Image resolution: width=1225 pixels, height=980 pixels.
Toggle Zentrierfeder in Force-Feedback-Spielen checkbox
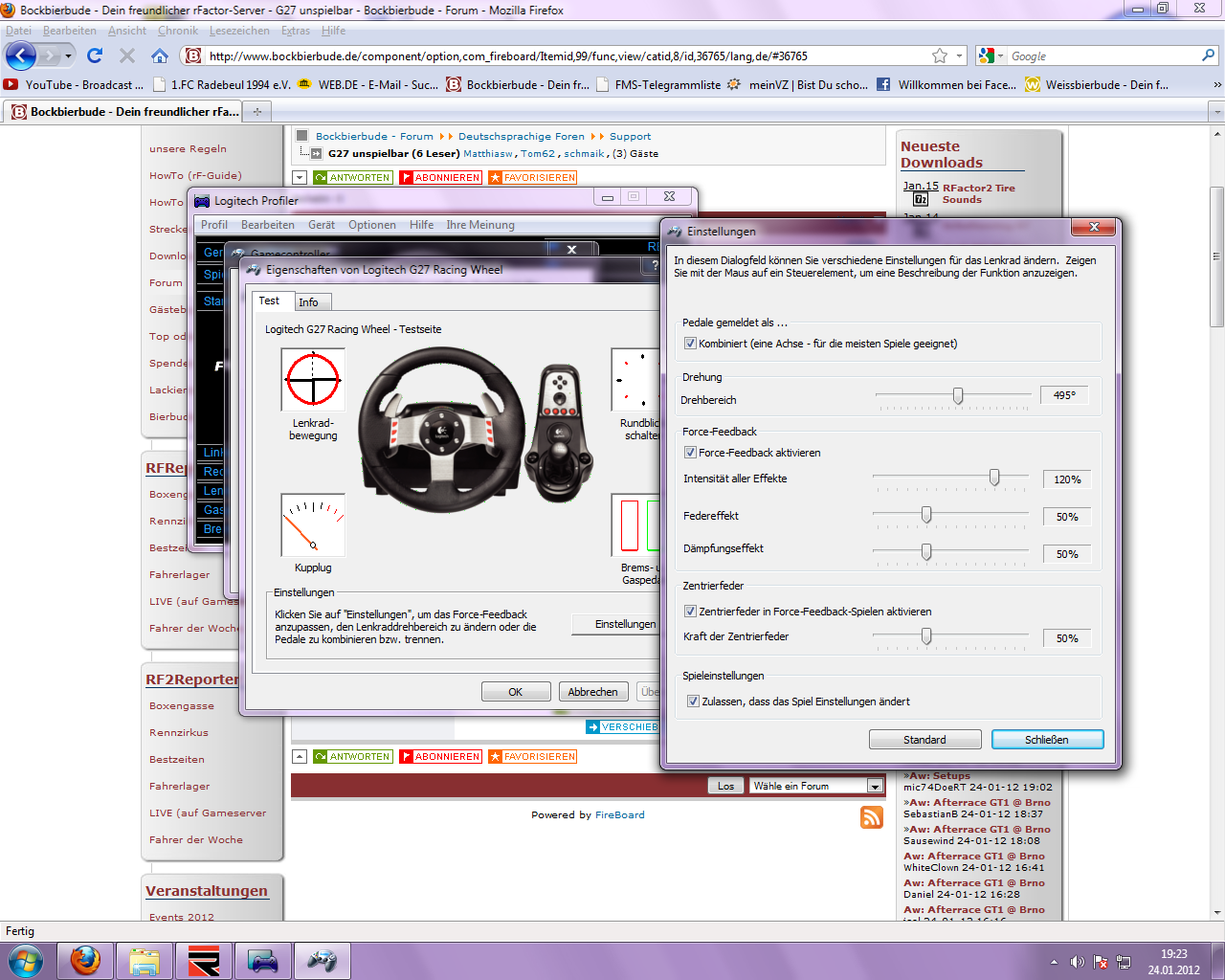pos(690,612)
